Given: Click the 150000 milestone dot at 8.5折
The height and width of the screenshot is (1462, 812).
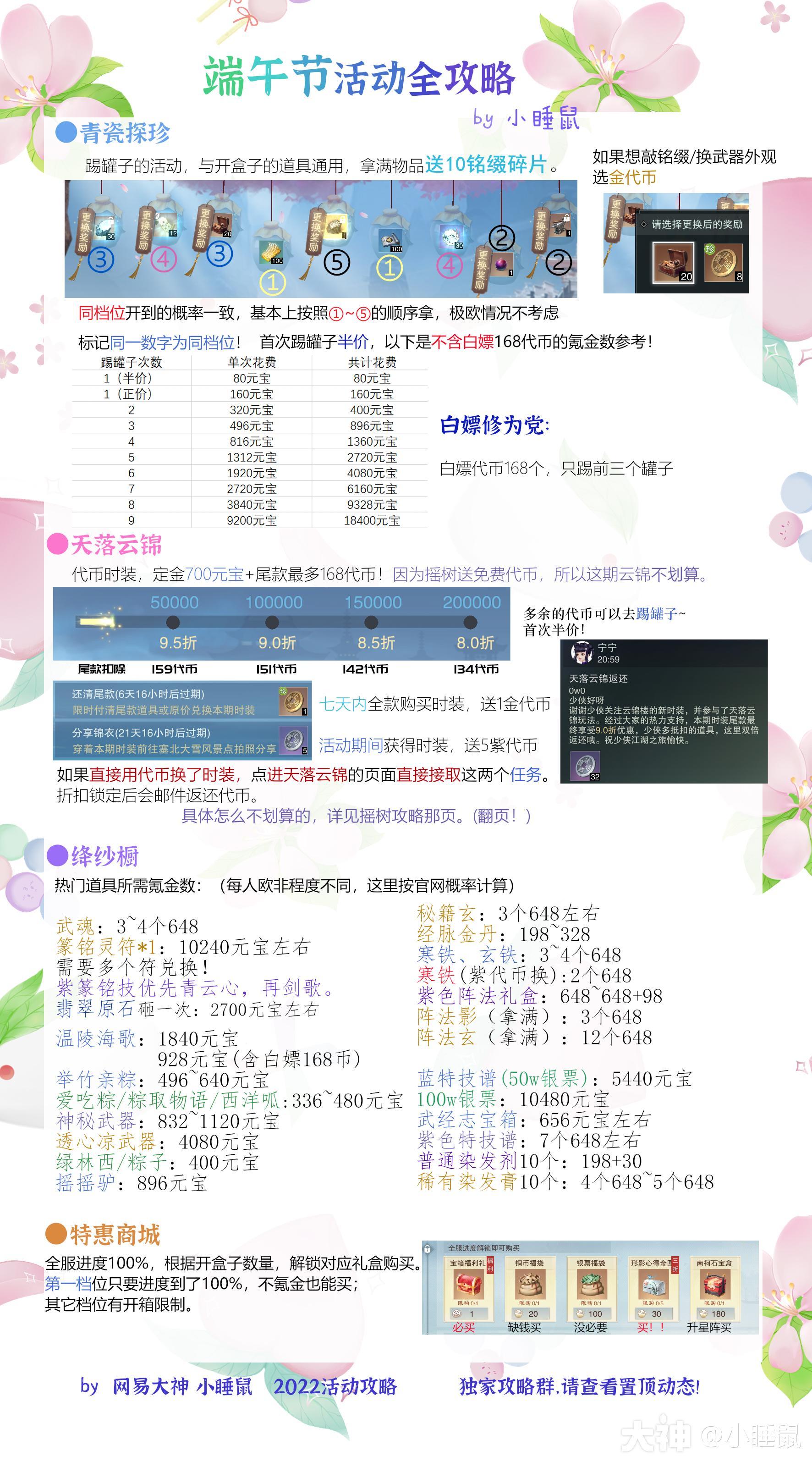Looking at the screenshot, I should coord(371,623).
